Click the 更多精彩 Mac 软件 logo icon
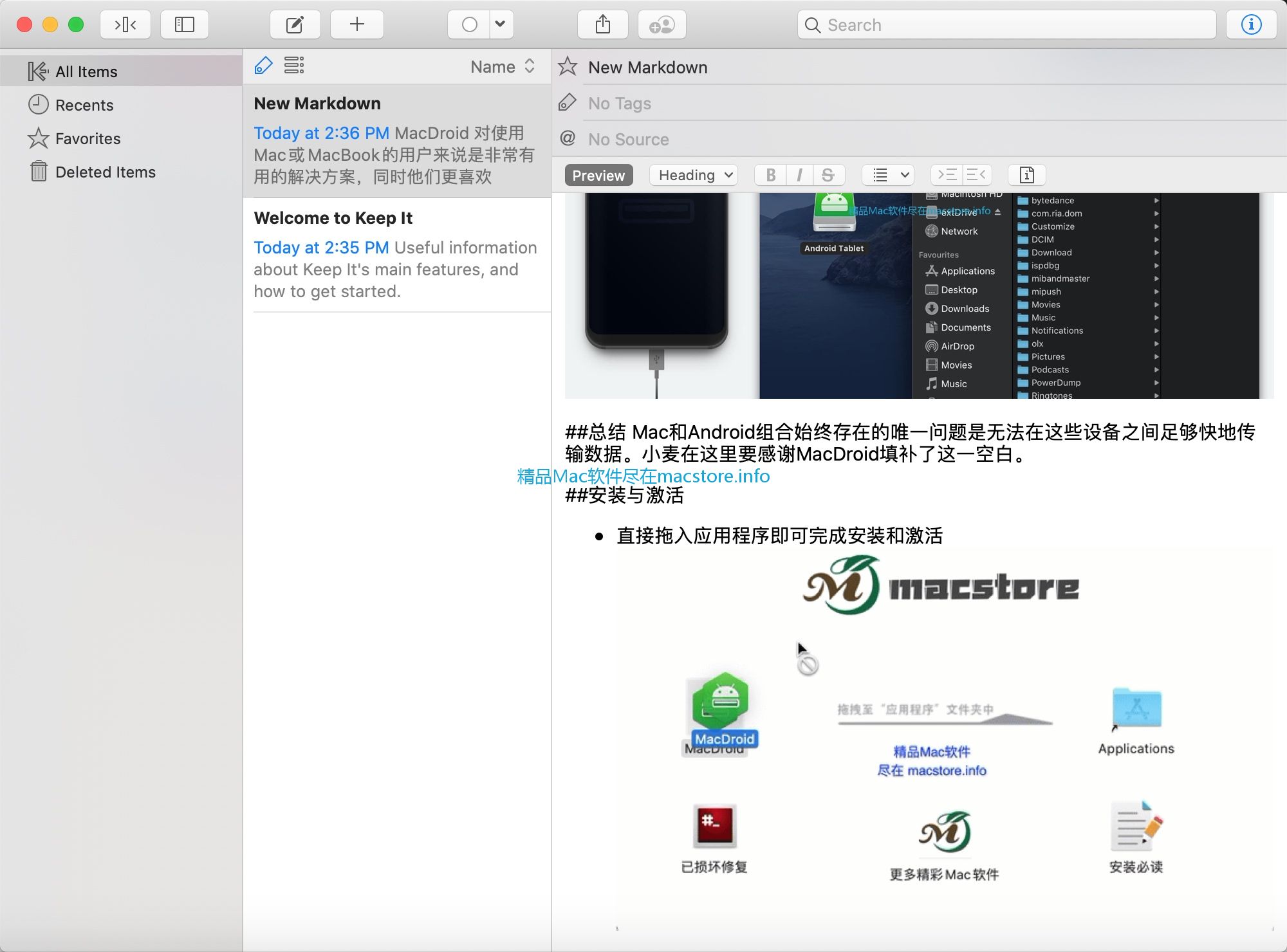 pos(945,832)
